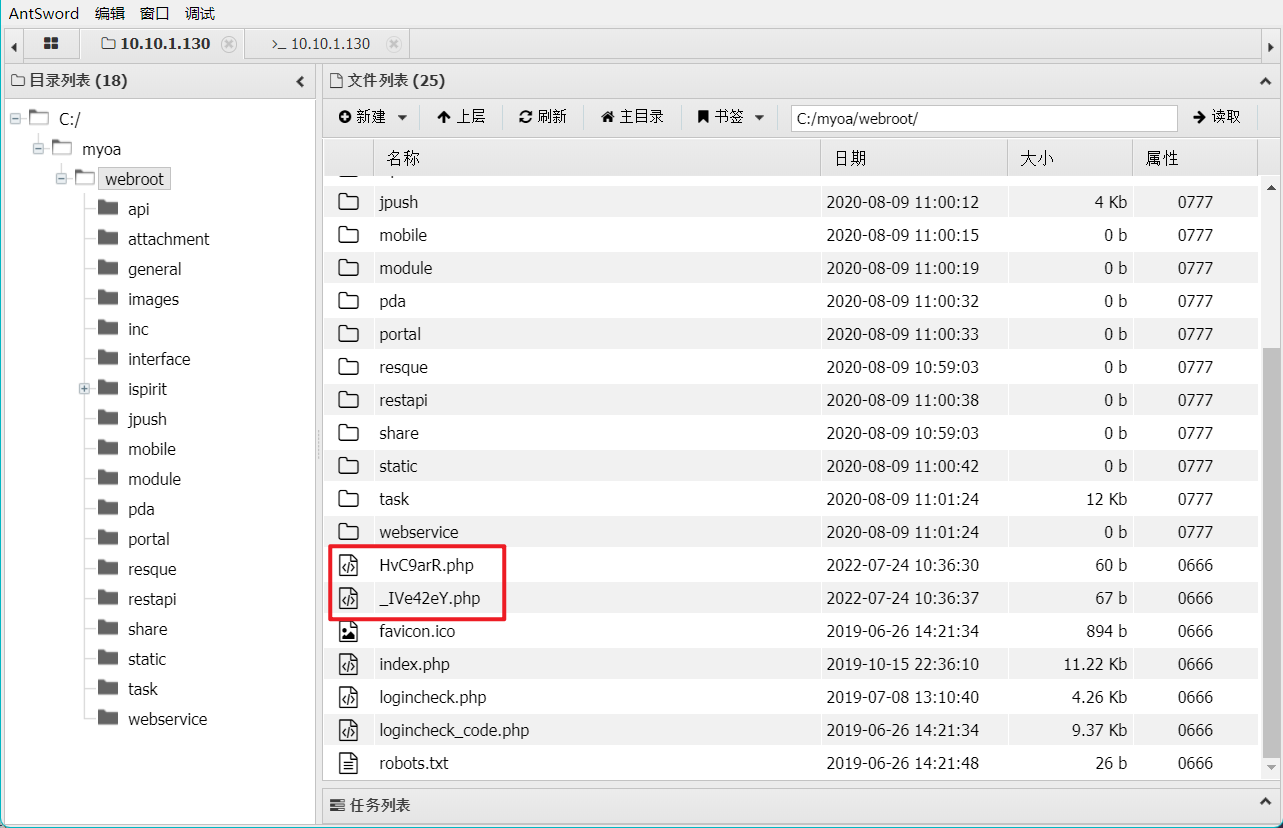Click the logincheck_code.php file icon
The image size is (1283, 828).
(348, 730)
